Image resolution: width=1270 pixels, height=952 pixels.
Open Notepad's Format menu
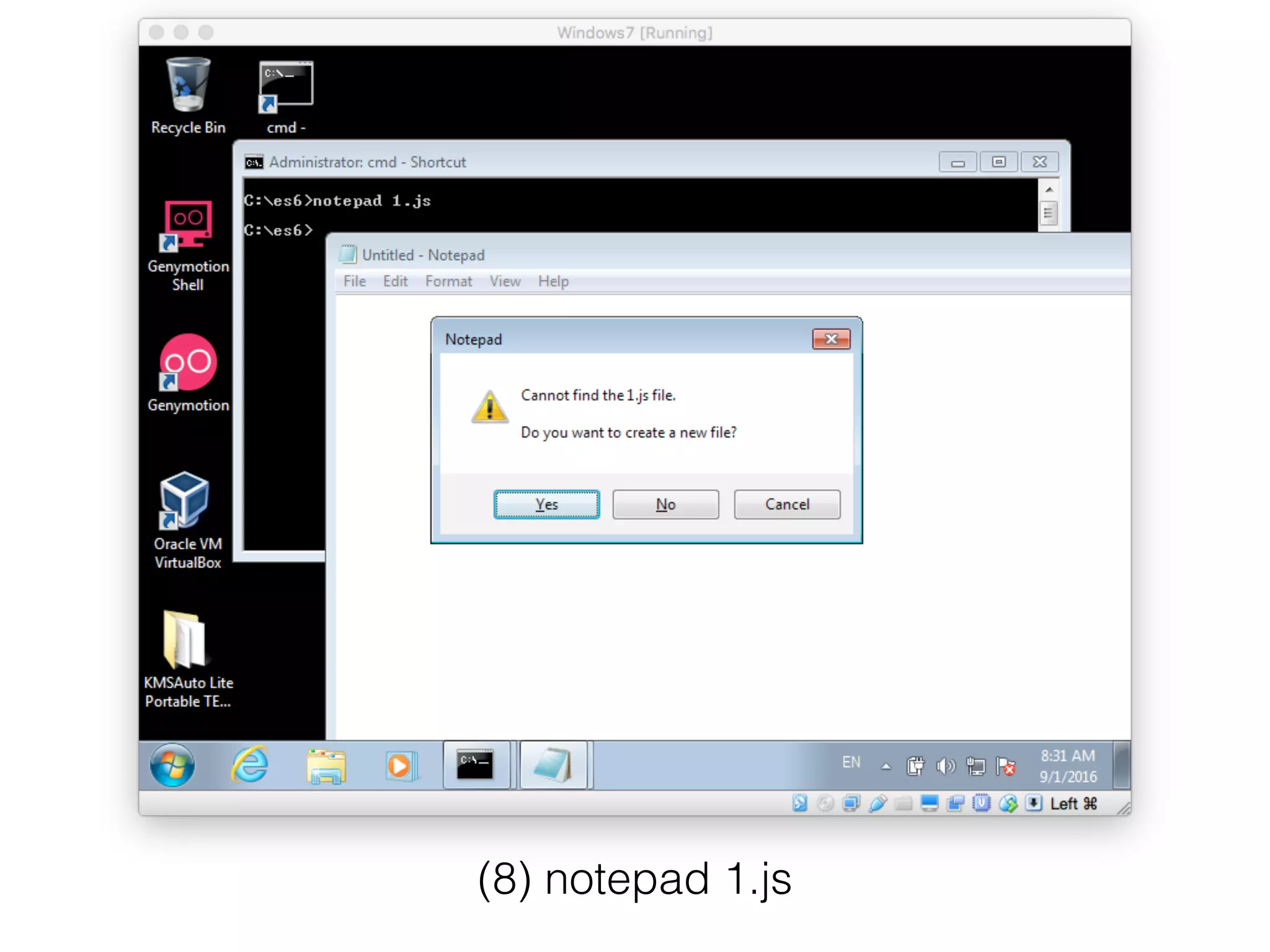(448, 281)
